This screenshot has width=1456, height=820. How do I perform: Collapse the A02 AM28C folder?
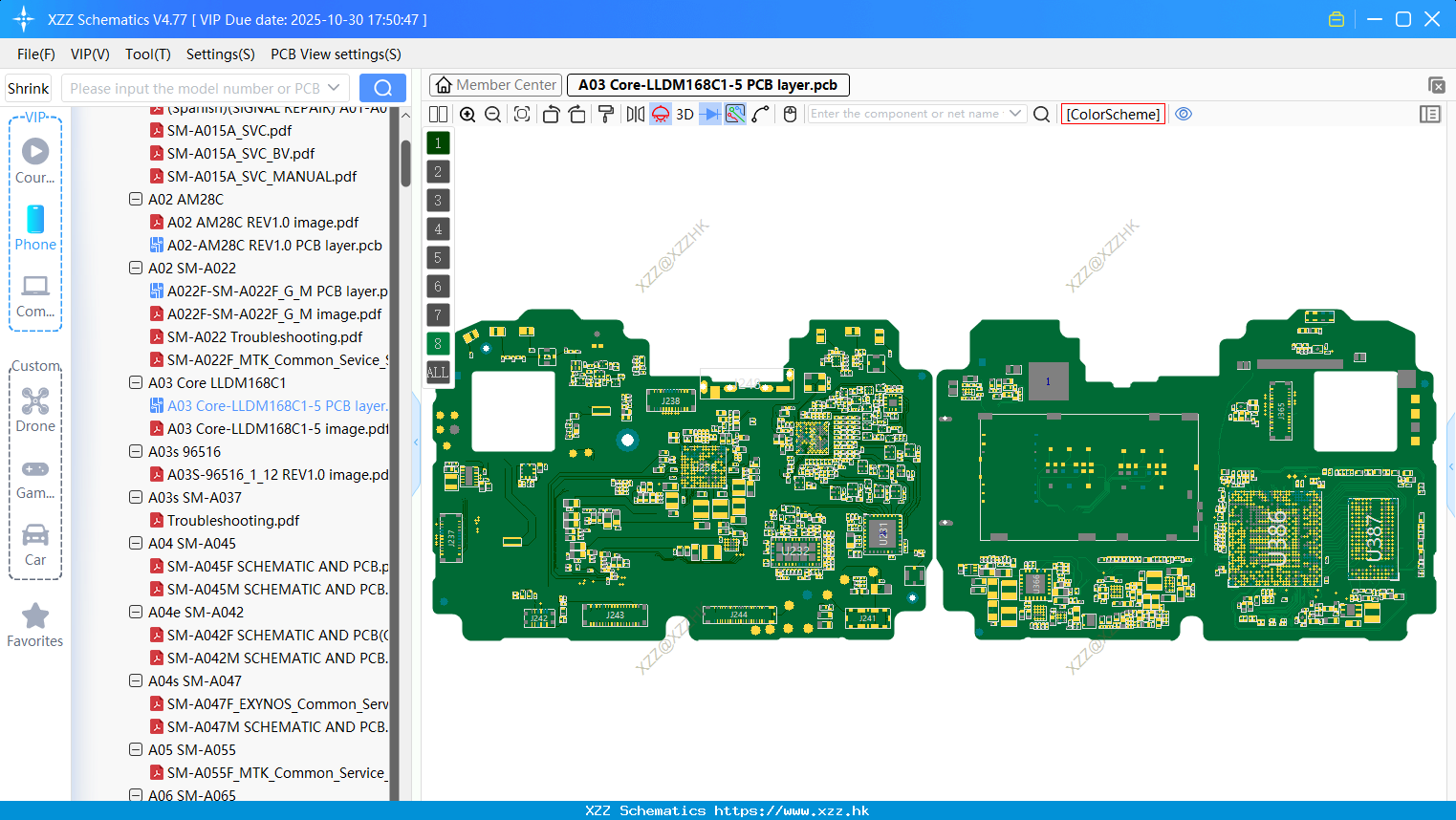coord(136,199)
